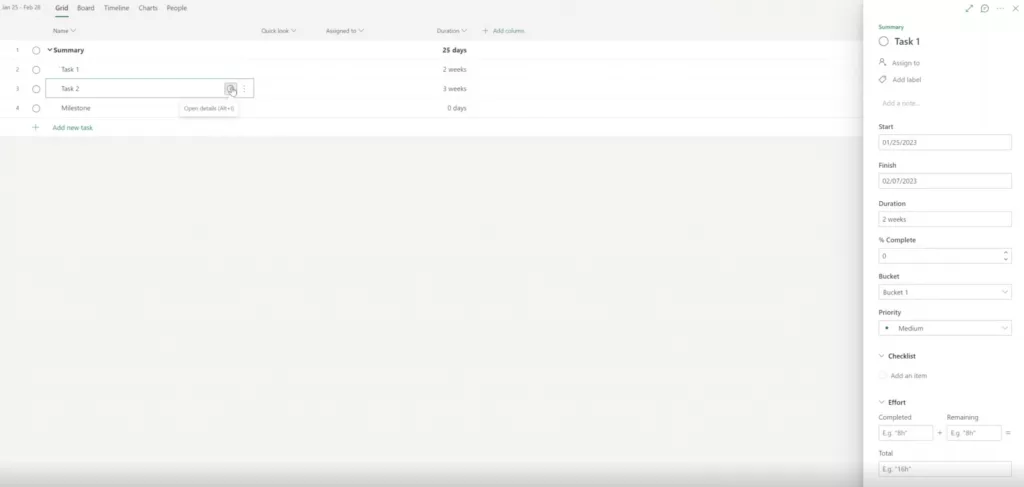This screenshot has width=1024, height=487.
Task: Switch to the Timeline tab
Action: coord(116,8)
